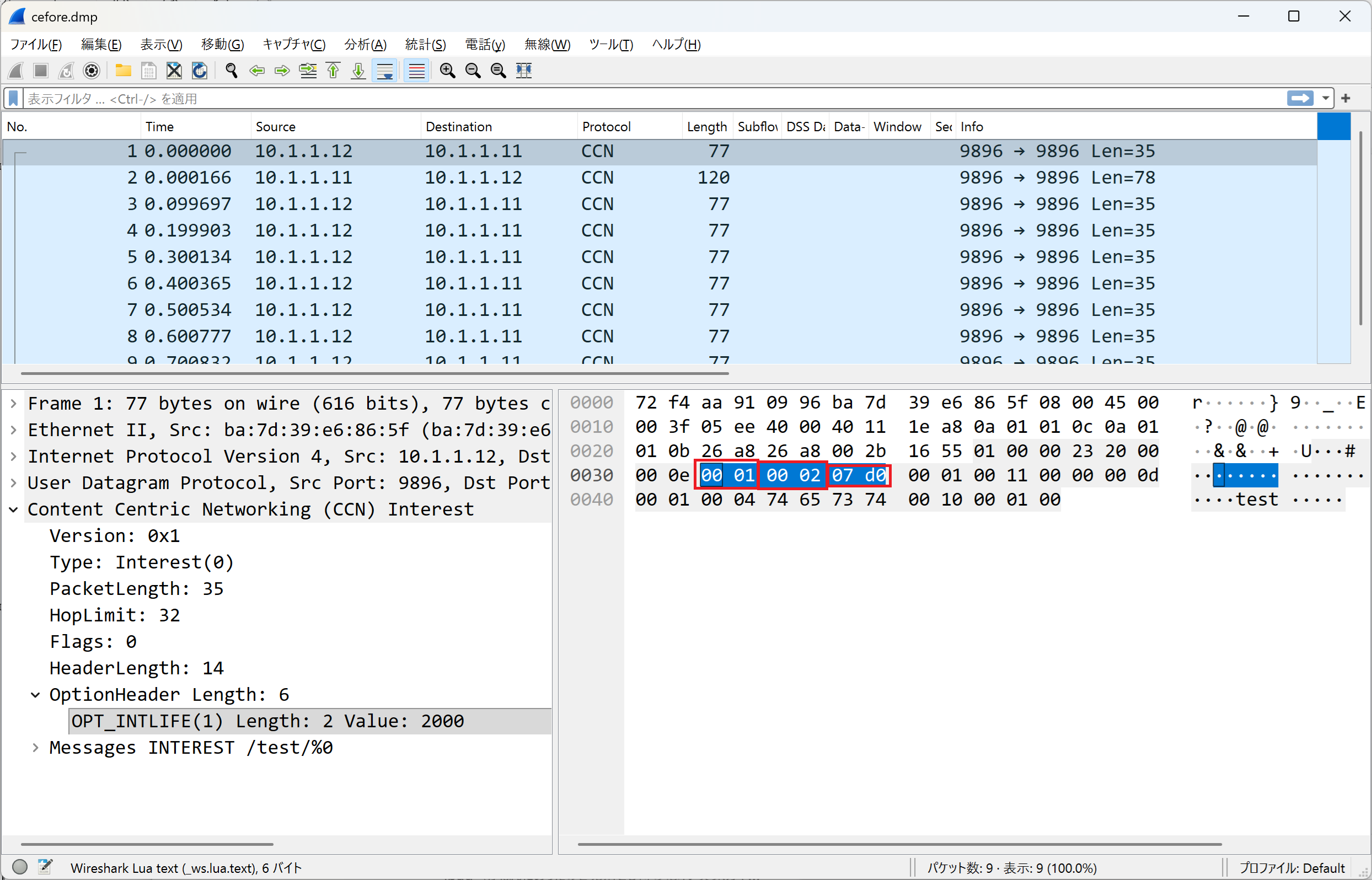
Task: Reload the capture file
Action: 199,70
